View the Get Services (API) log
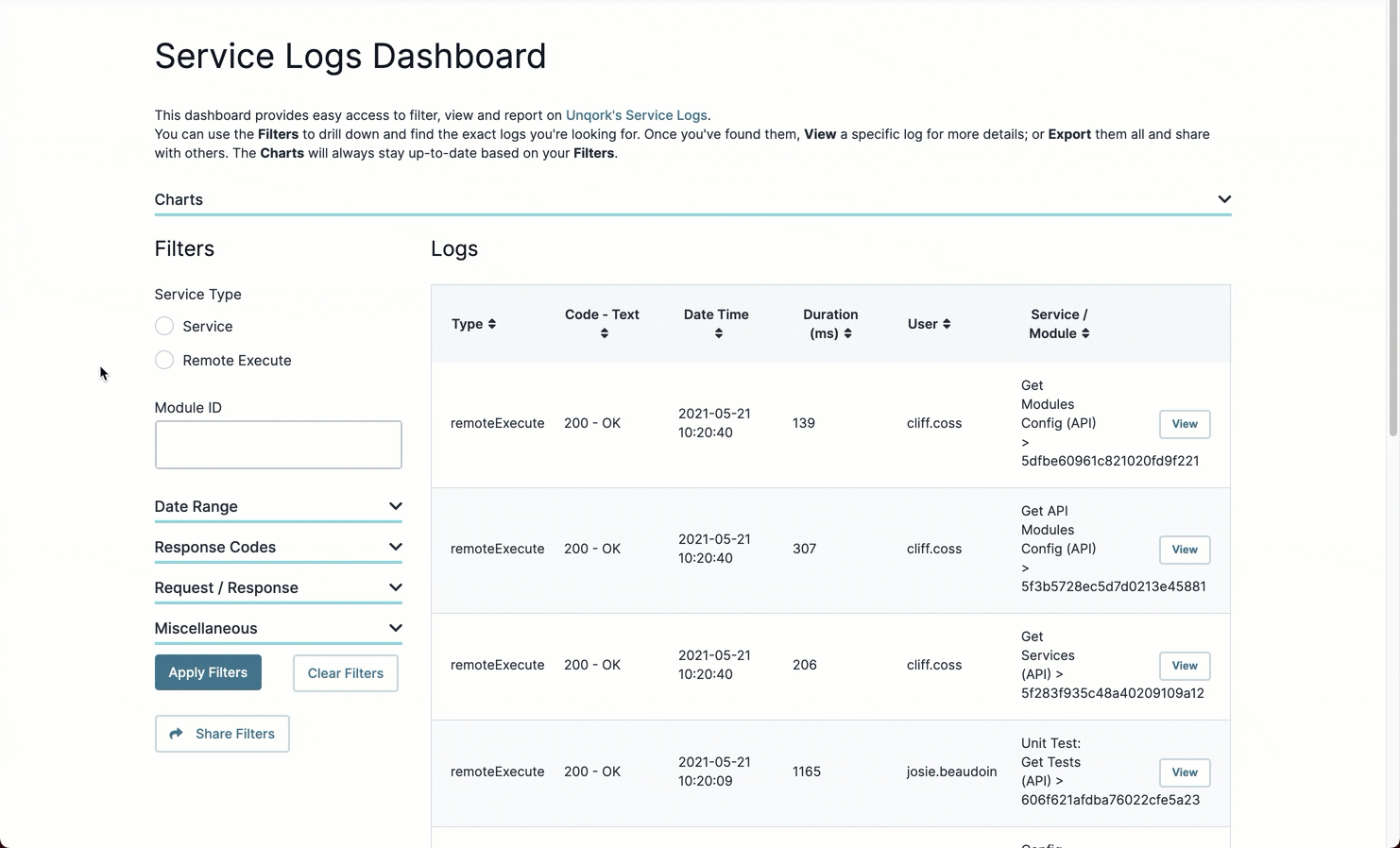Screen dimensions: 1400x848 tap(1185, 666)
